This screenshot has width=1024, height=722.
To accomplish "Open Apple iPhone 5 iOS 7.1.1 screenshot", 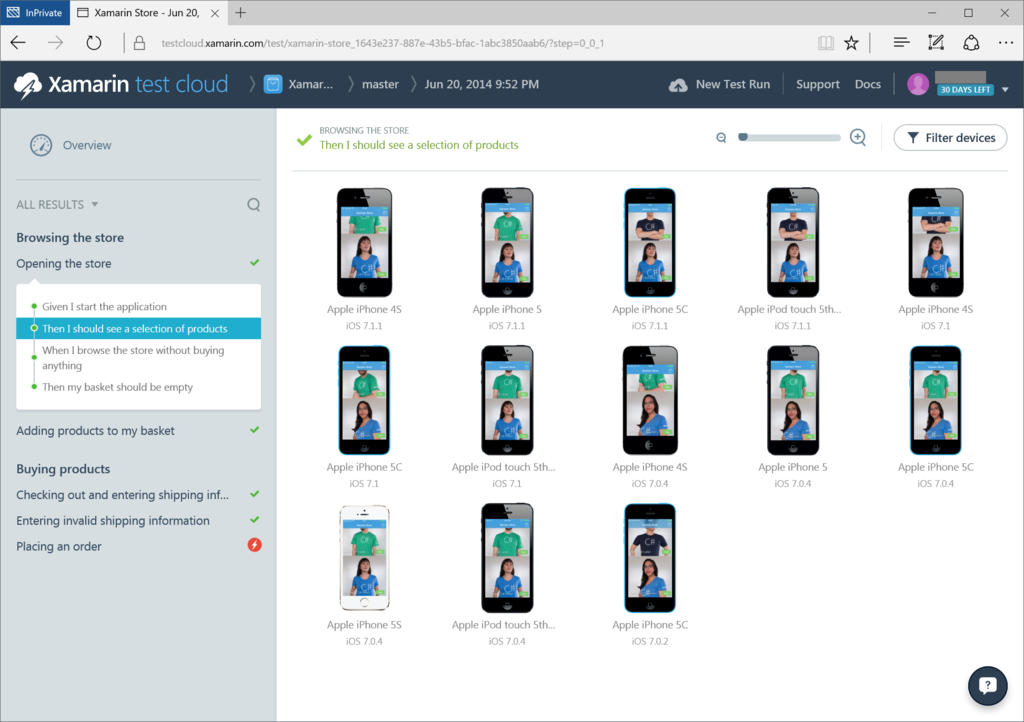I will coord(507,242).
